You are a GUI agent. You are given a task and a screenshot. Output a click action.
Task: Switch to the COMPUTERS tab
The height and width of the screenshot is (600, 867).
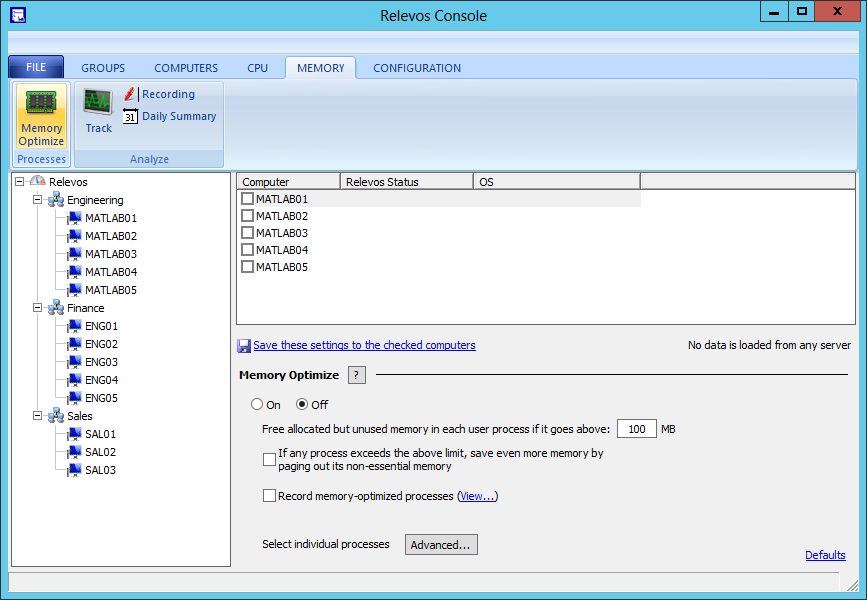point(186,68)
